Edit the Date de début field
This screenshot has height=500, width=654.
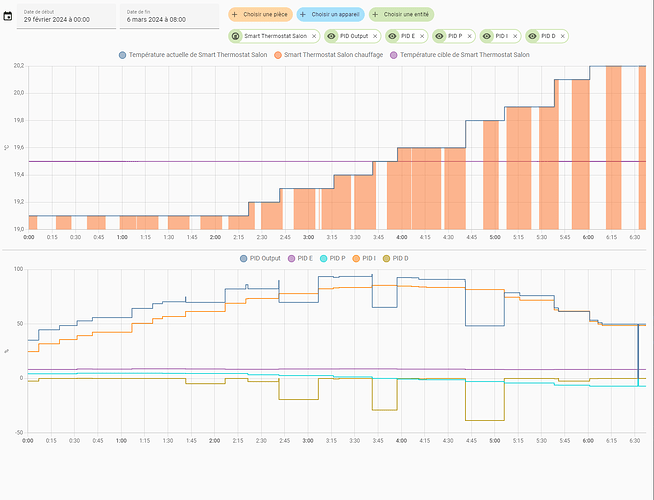pos(66,16)
